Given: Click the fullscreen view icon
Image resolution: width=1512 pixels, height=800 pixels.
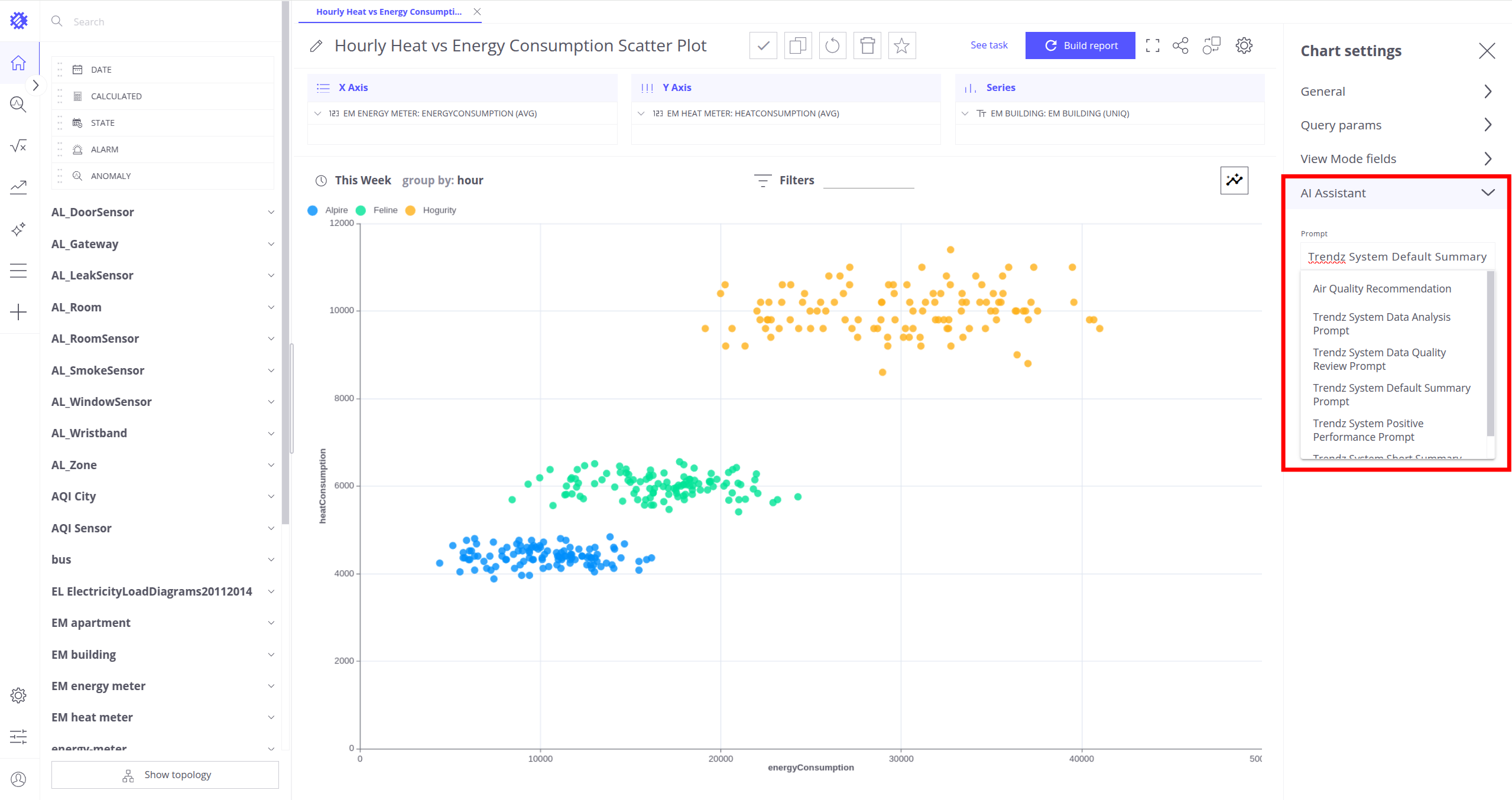Looking at the screenshot, I should pyautogui.click(x=1152, y=45).
